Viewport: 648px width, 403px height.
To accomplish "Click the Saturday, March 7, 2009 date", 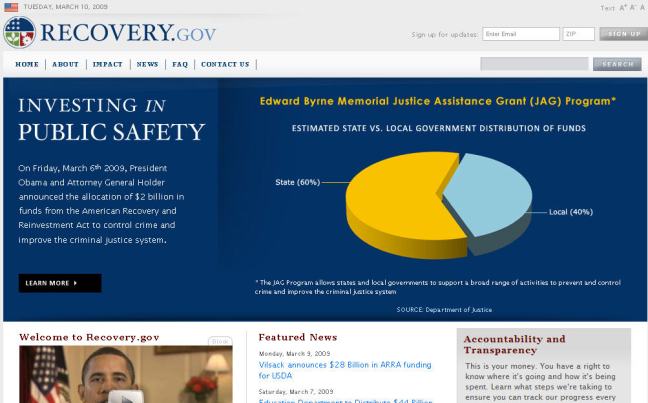I will pos(296,392).
